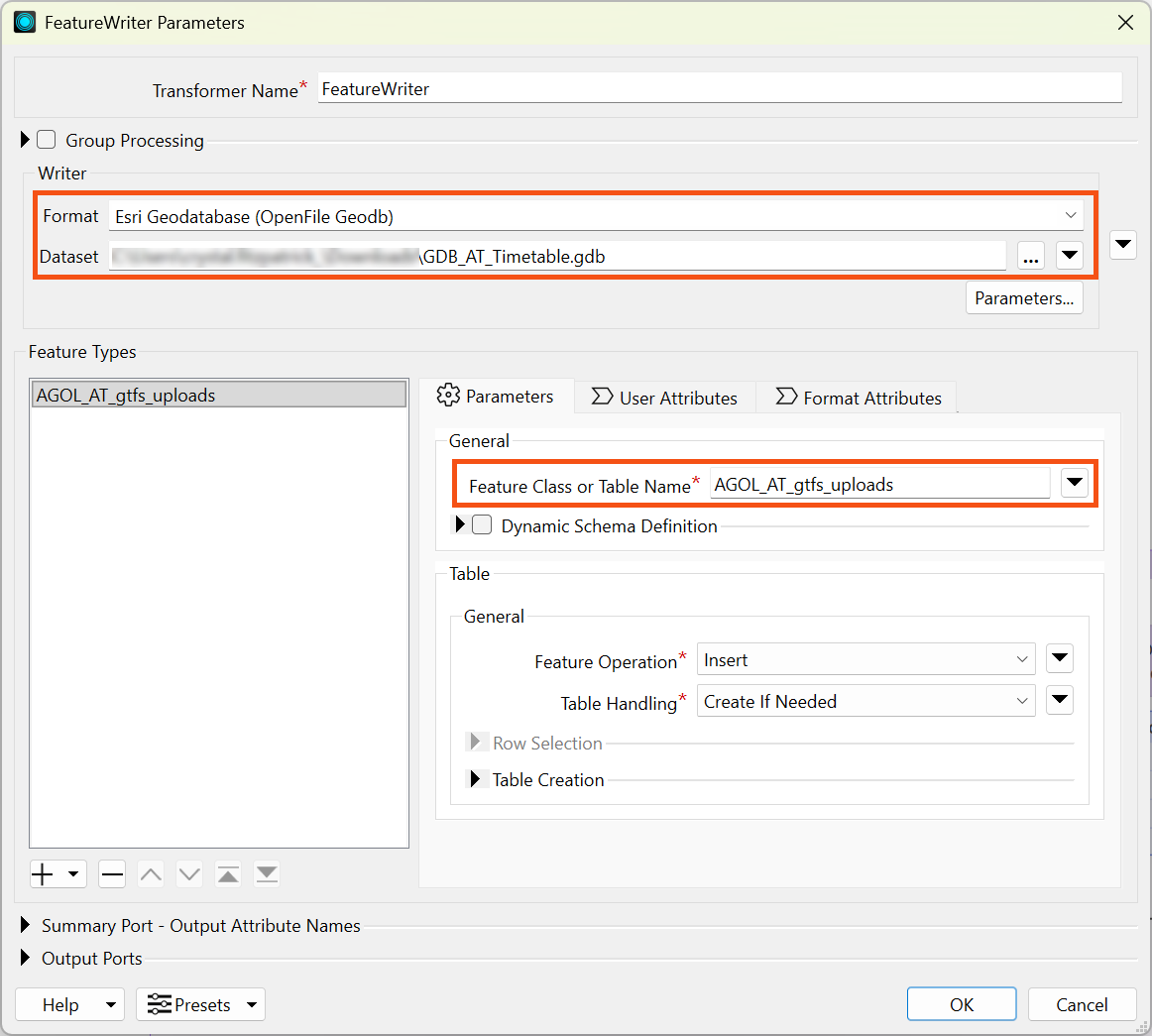Expand the Row Selection section

tap(475, 742)
